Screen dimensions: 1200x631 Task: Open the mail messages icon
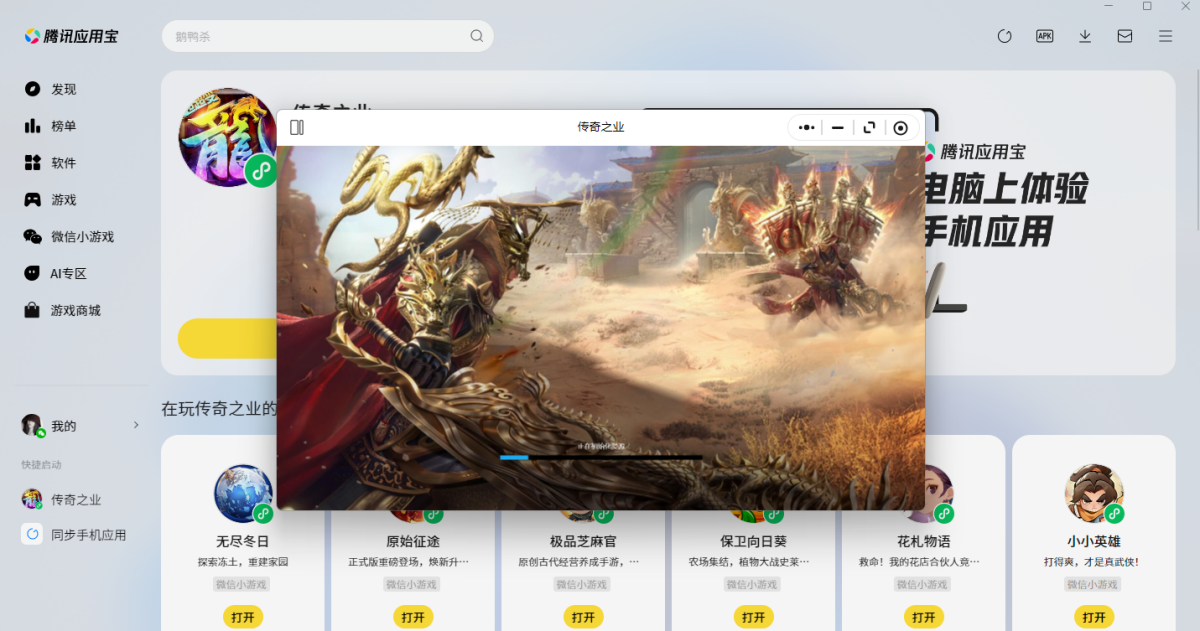1125,36
